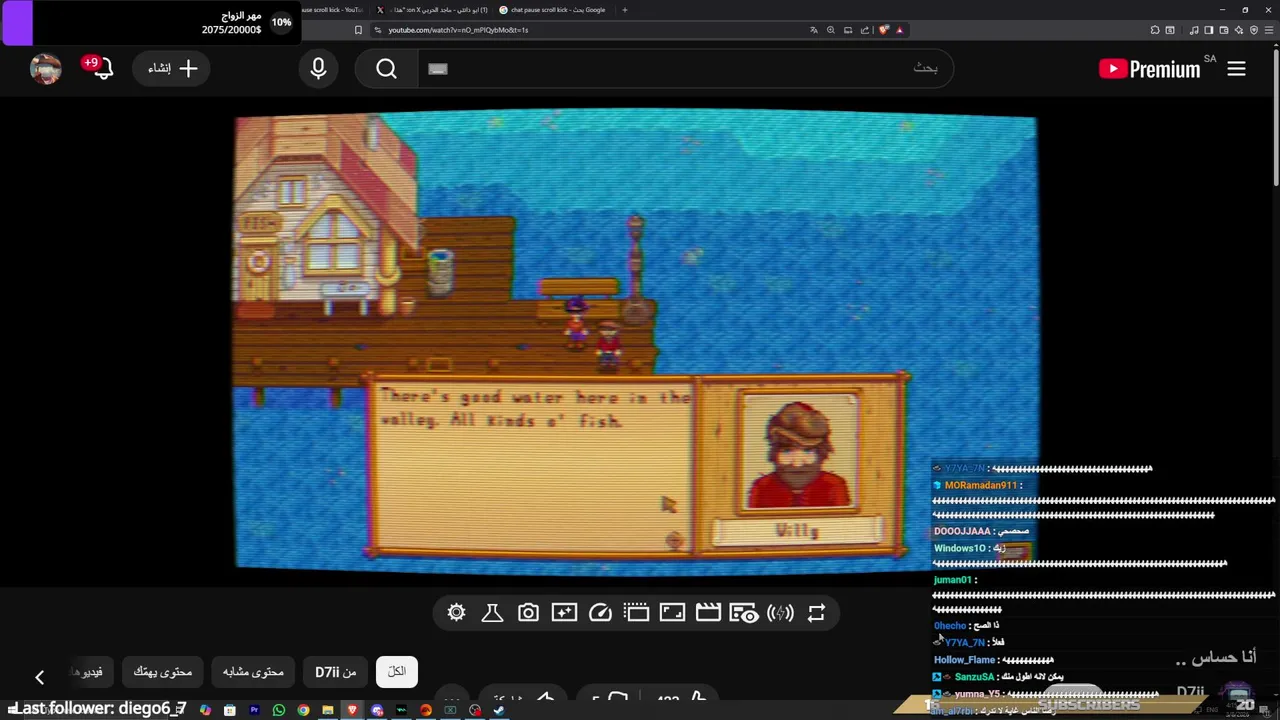Open the YouTube hamburger guide menu

pos(1236,69)
